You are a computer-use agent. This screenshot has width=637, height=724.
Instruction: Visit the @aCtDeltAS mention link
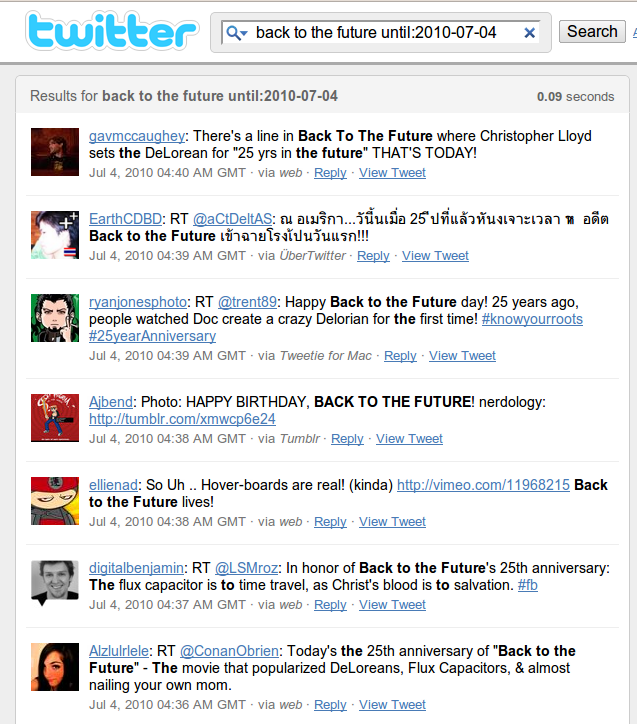(x=232, y=219)
